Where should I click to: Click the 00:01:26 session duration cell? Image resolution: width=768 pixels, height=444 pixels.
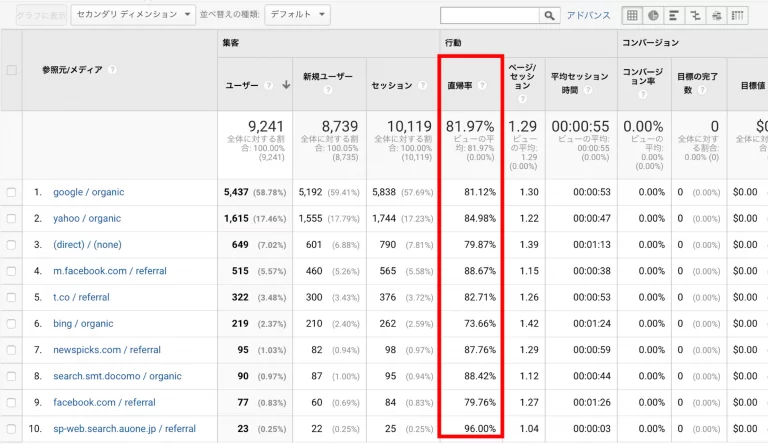(x=592, y=402)
